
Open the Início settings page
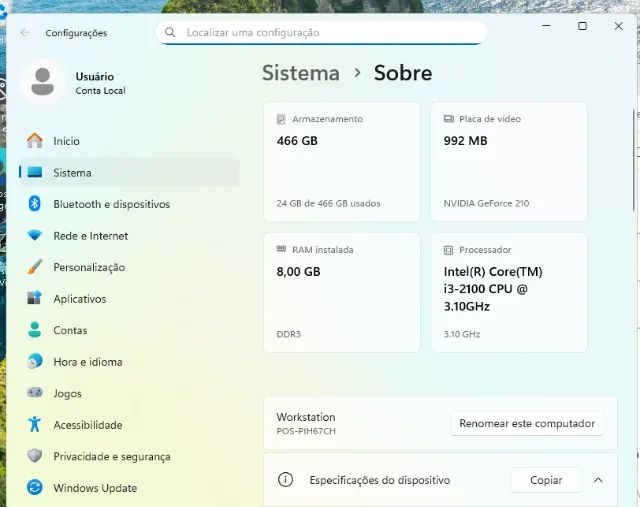pos(129,141)
